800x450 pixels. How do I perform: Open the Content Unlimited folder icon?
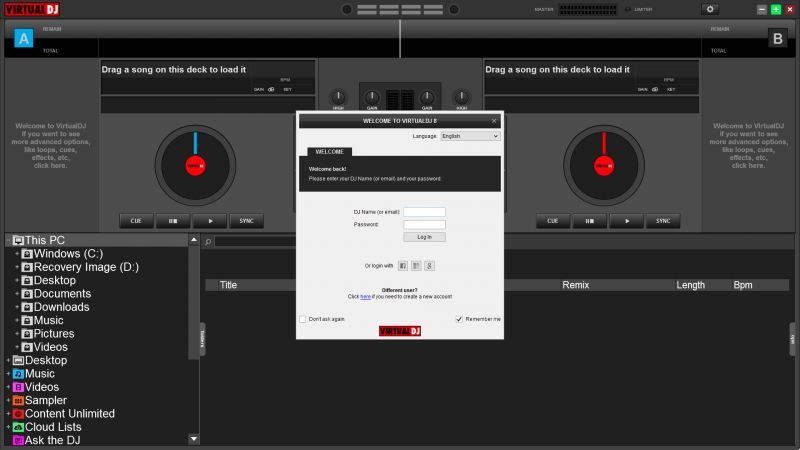click(x=18, y=414)
